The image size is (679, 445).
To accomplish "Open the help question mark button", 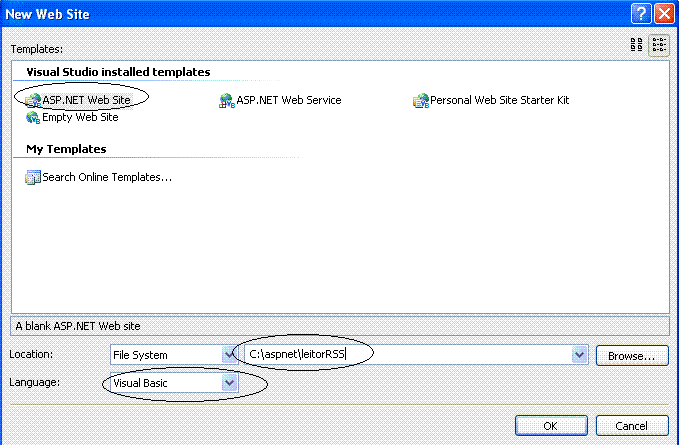I will tap(641, 14).
